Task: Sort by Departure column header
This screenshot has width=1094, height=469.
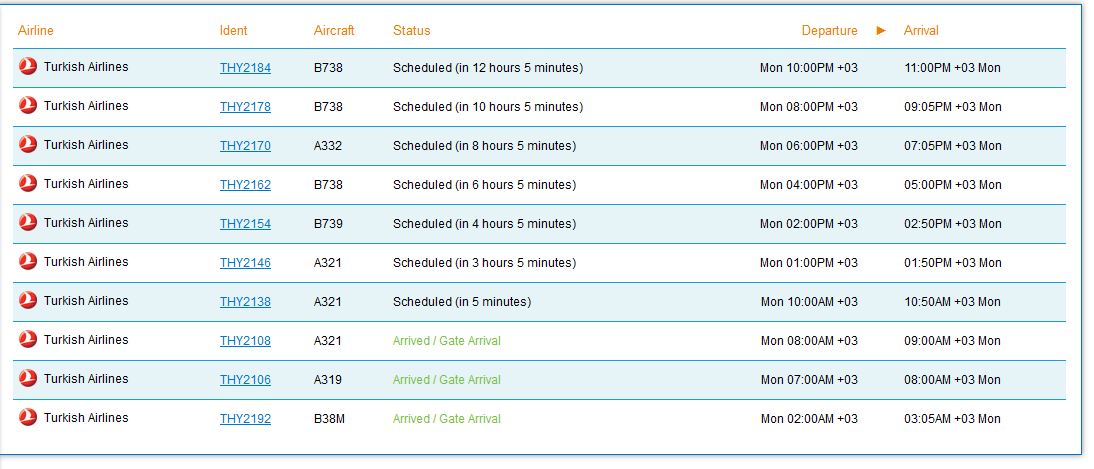Action: point(830,31)
